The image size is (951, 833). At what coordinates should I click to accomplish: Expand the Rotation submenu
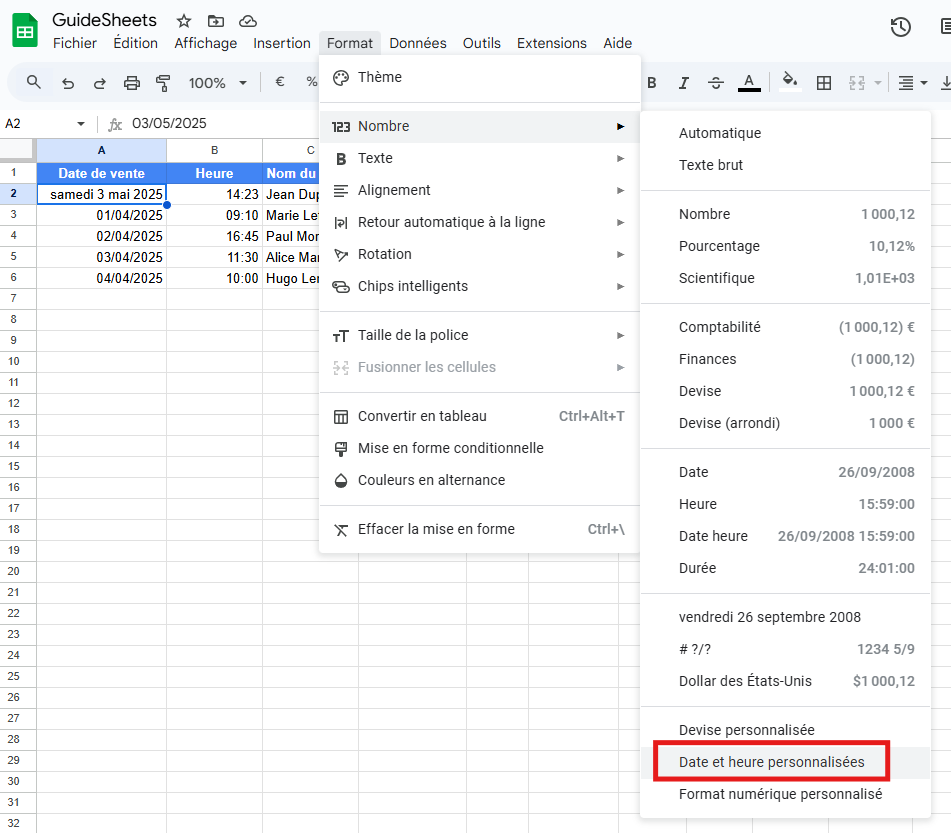pyautogui.click(x=480, y=254)
